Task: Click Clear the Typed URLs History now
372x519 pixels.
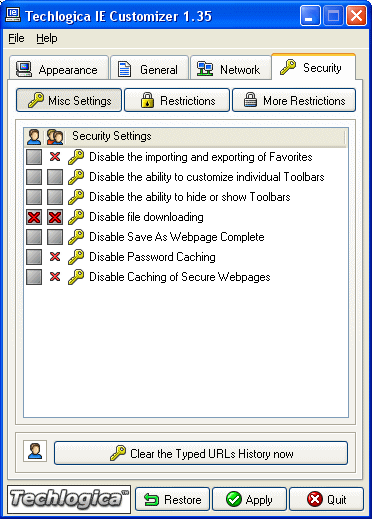Action: point(201,453)
